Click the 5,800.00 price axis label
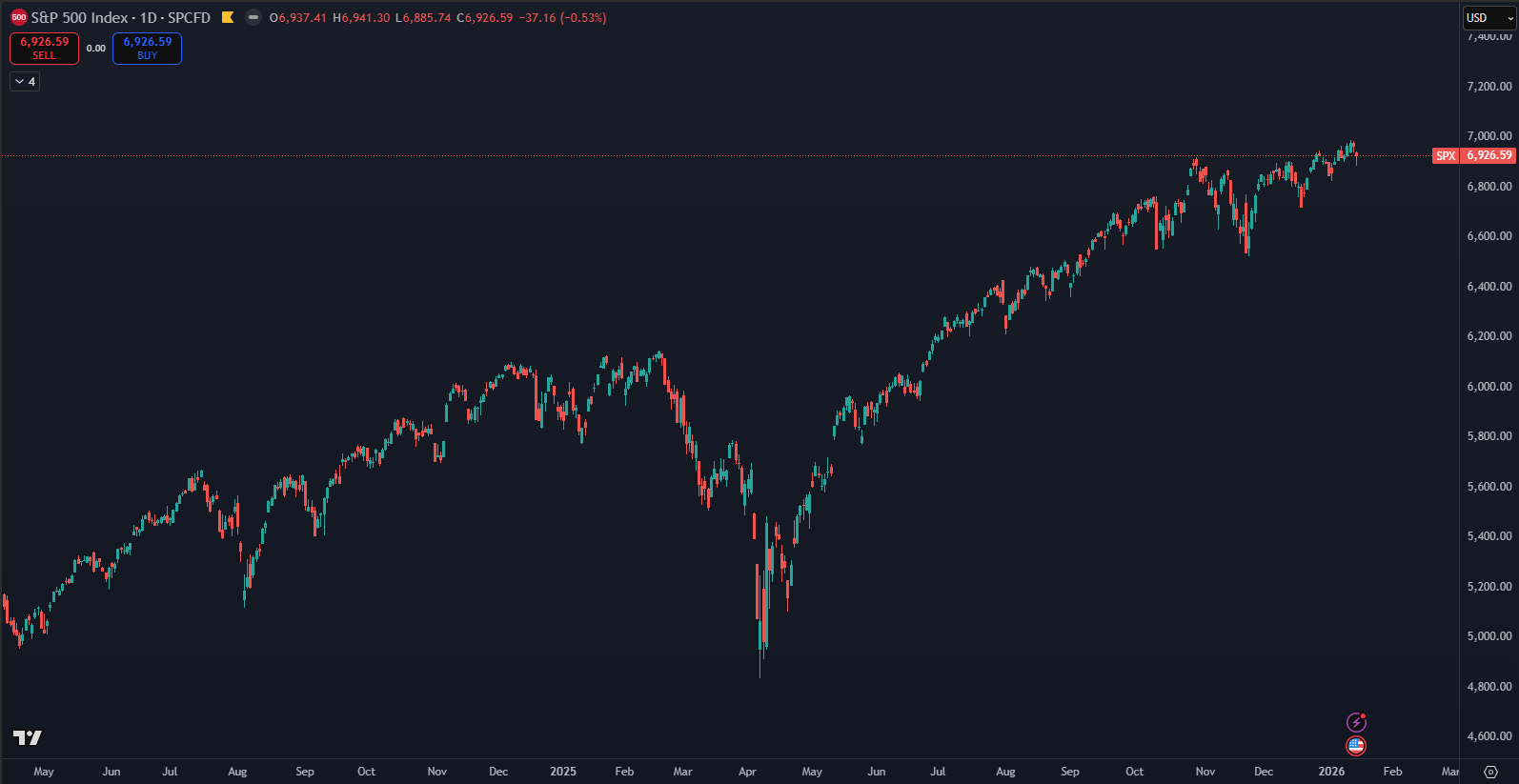This screenshot has width=1519, height=784. click(x=1489, y=436)
